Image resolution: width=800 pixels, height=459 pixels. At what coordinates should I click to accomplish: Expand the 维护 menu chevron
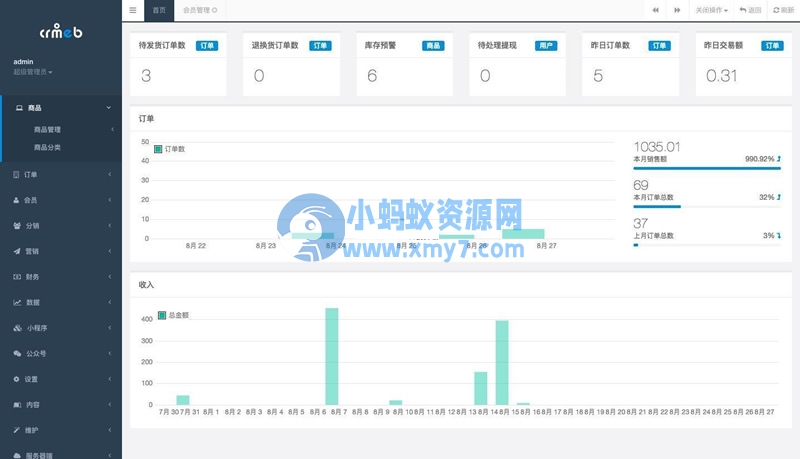click(x=110, y=430)
